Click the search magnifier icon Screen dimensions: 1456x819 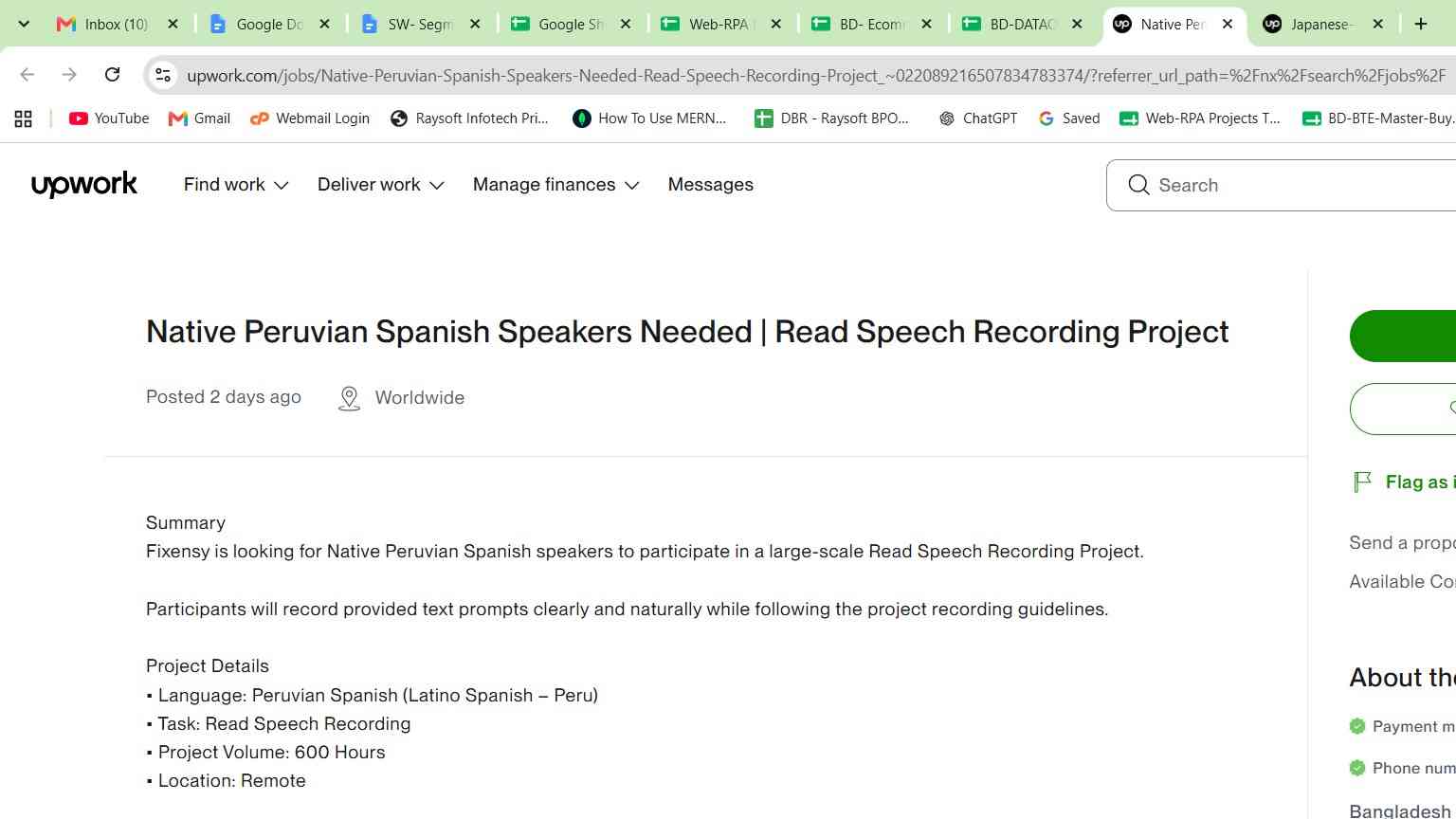pos(1139,185)
